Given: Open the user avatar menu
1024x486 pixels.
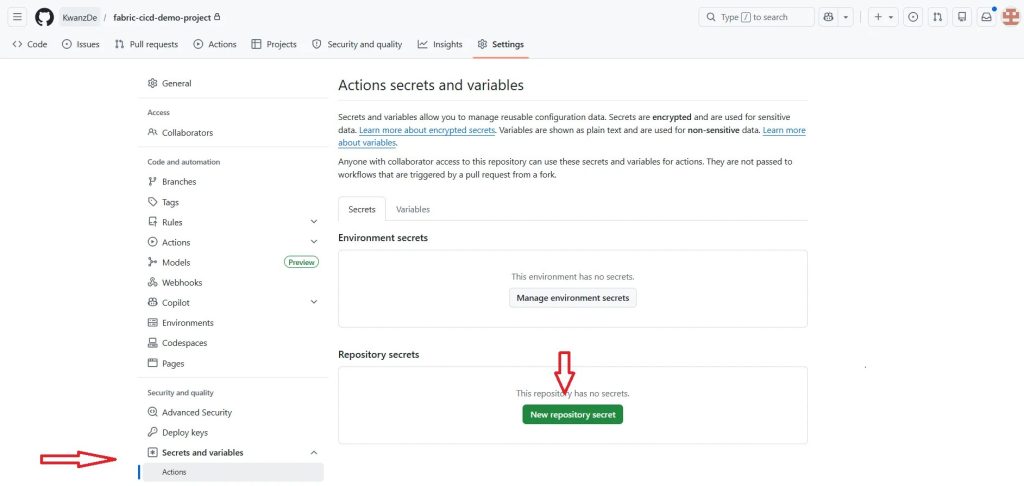Looking at the screenshot, I should [1010, 17].
